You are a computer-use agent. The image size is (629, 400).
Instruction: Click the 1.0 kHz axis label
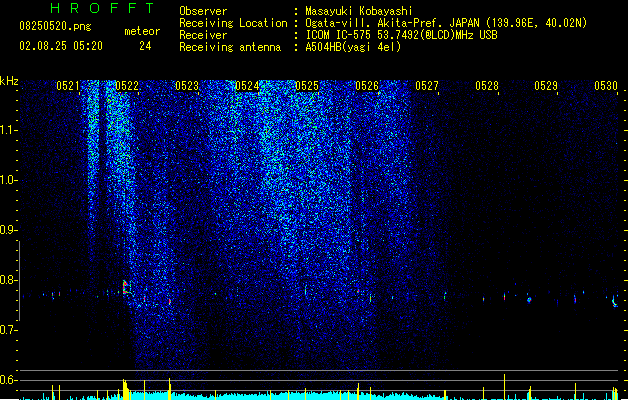click(8, 180)
